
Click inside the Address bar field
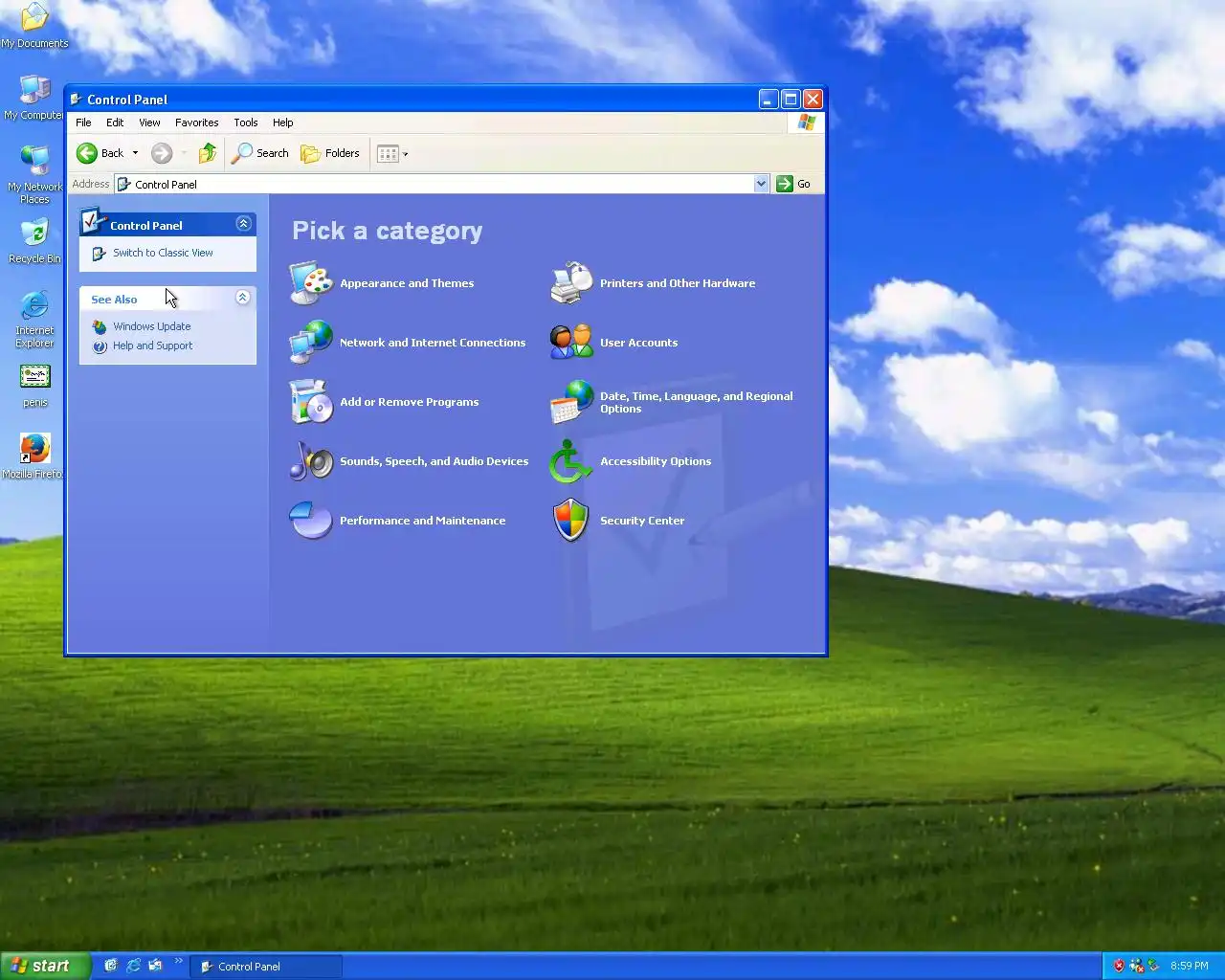441,184
